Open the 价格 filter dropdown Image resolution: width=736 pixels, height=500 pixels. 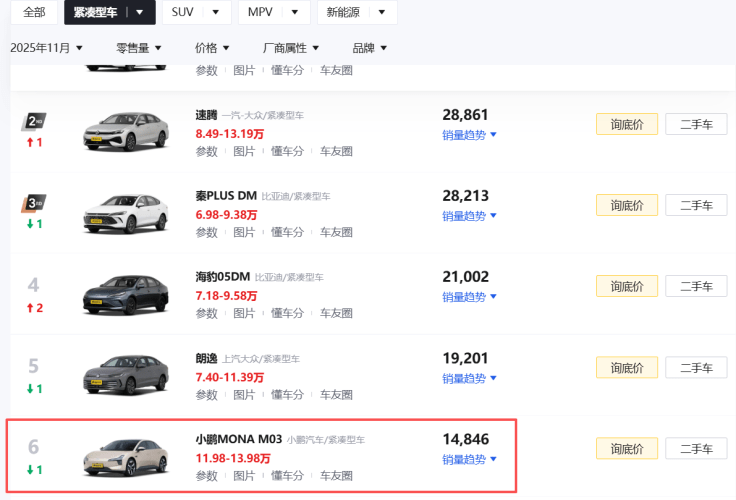[212, 48]
